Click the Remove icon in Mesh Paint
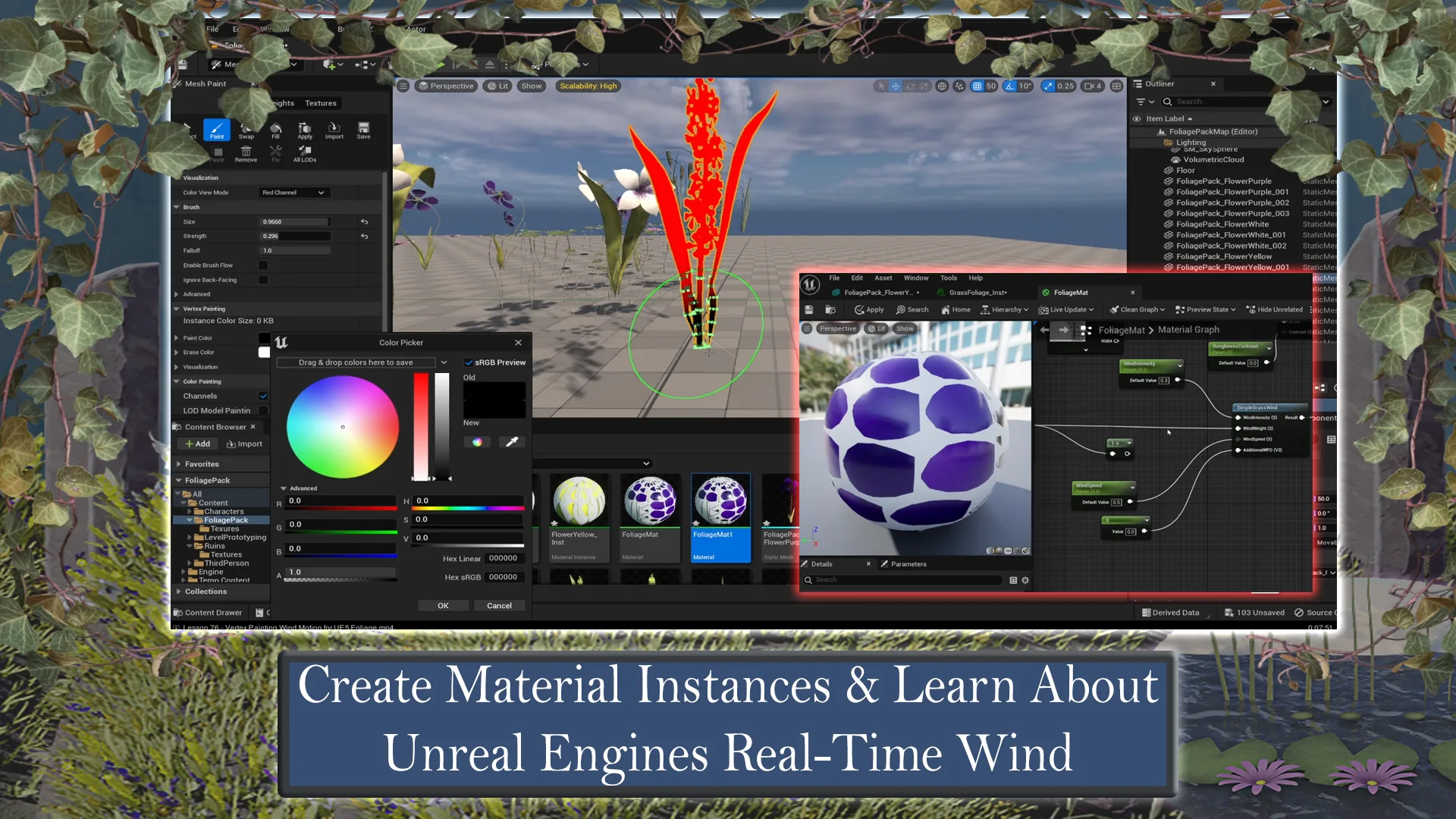Image resolution: width=1456 pixels, height=819 pixels. (246, 152)
